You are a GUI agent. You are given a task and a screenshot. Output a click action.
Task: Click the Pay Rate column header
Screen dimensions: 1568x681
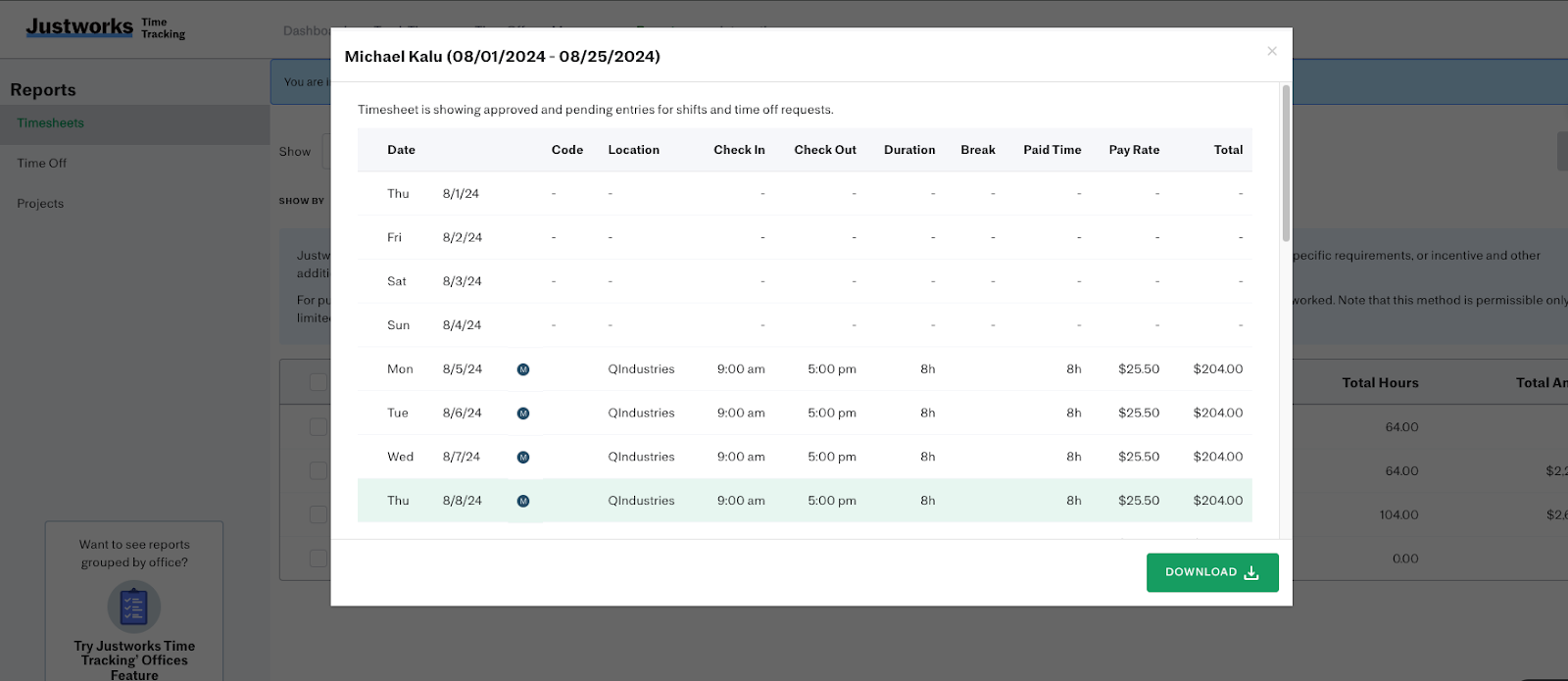click(1134, 150)
